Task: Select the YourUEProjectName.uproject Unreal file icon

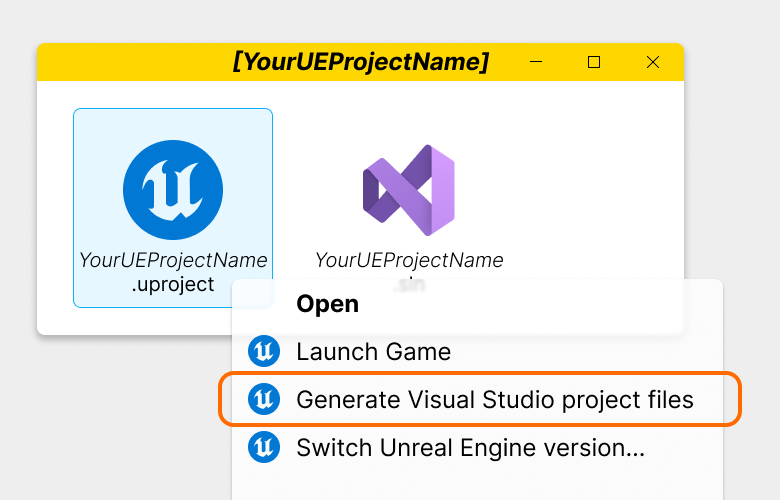Action: [x=173, y=190]
